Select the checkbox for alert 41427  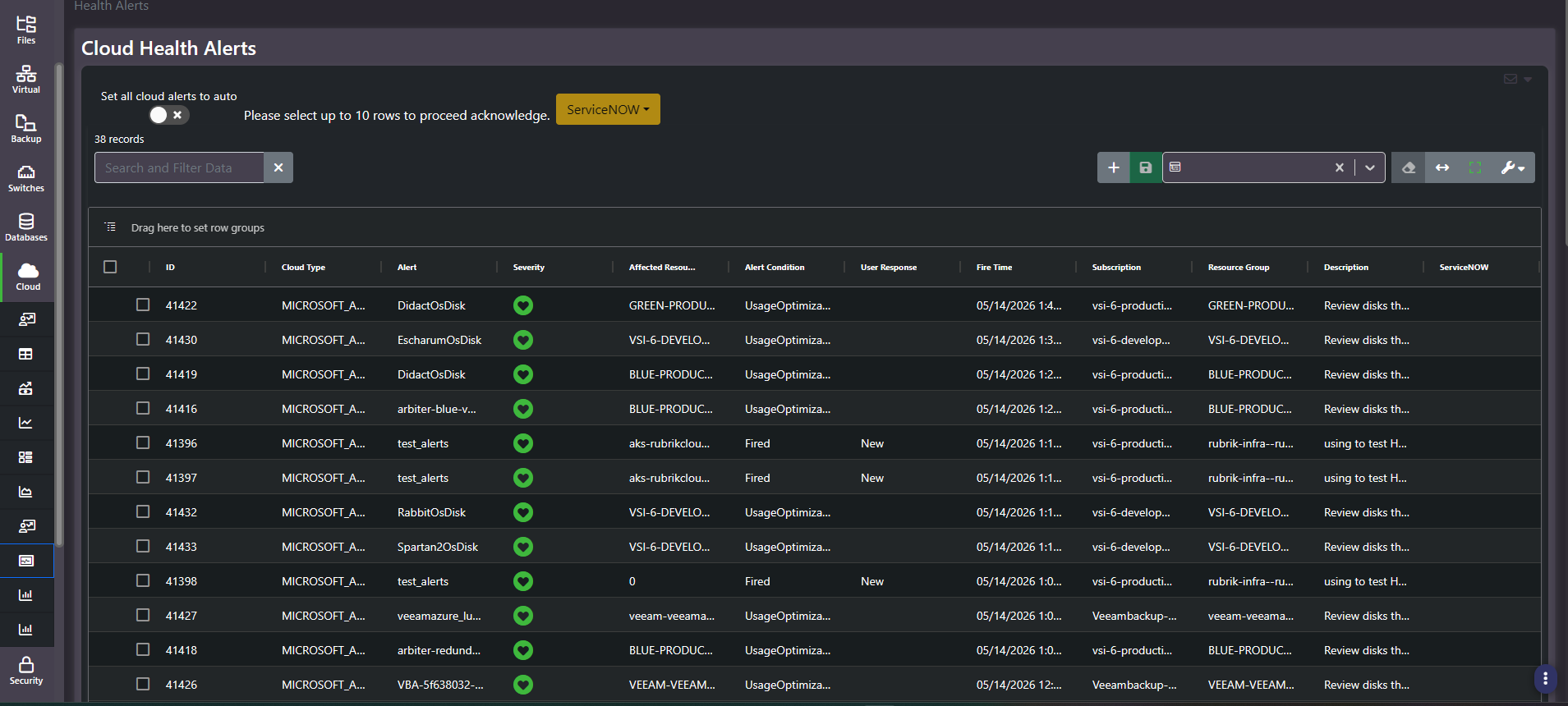[x=143, y=615]
